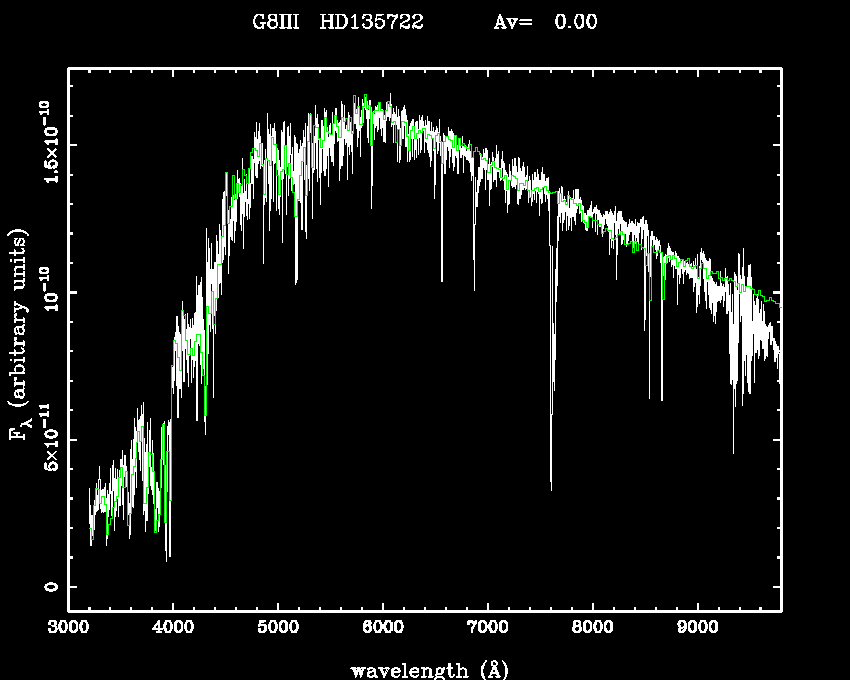The width and height of the screenshot is (850, 680).
Task: Click the 5000 tick label on x-axis
Action: point(278,629)
